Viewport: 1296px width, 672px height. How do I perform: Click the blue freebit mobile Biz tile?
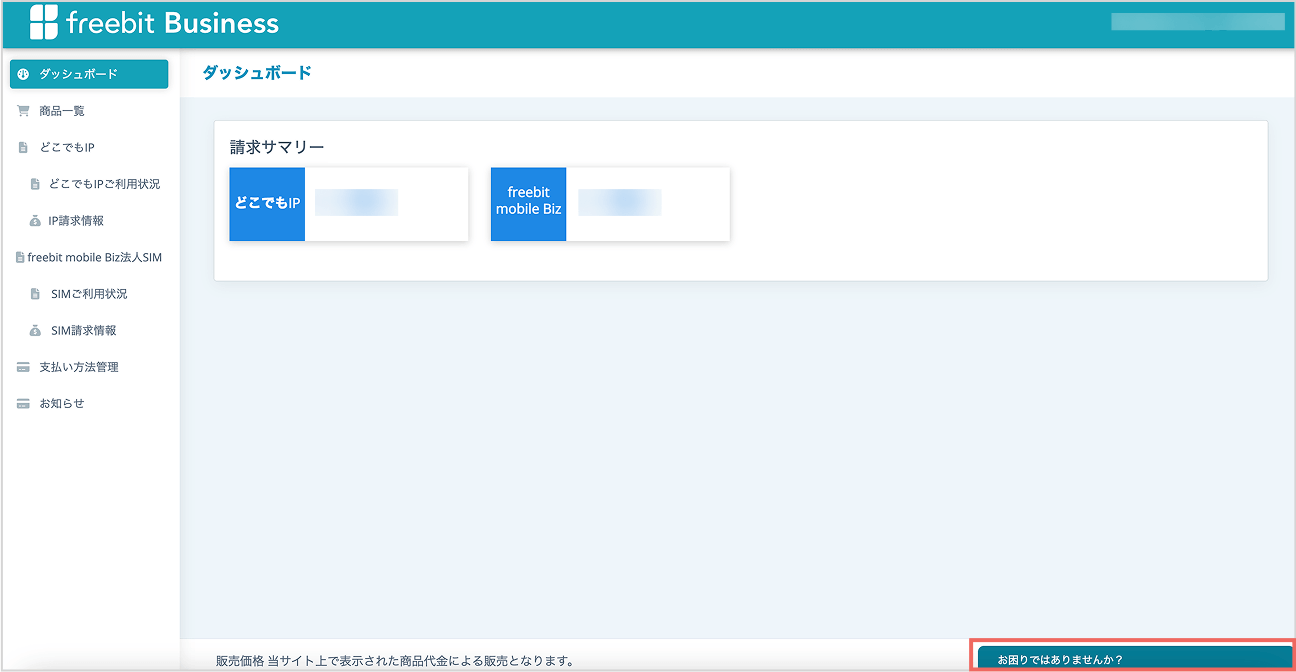pos(528,204)
